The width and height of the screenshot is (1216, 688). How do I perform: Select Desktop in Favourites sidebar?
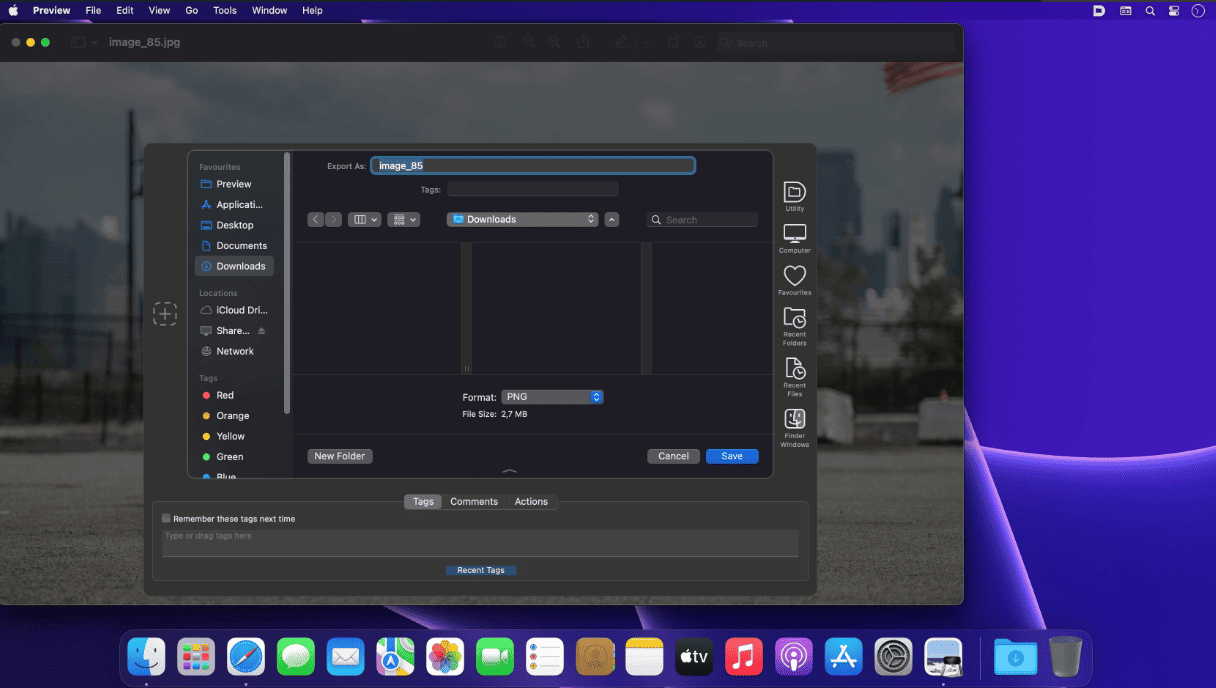[x=234, y=225]
